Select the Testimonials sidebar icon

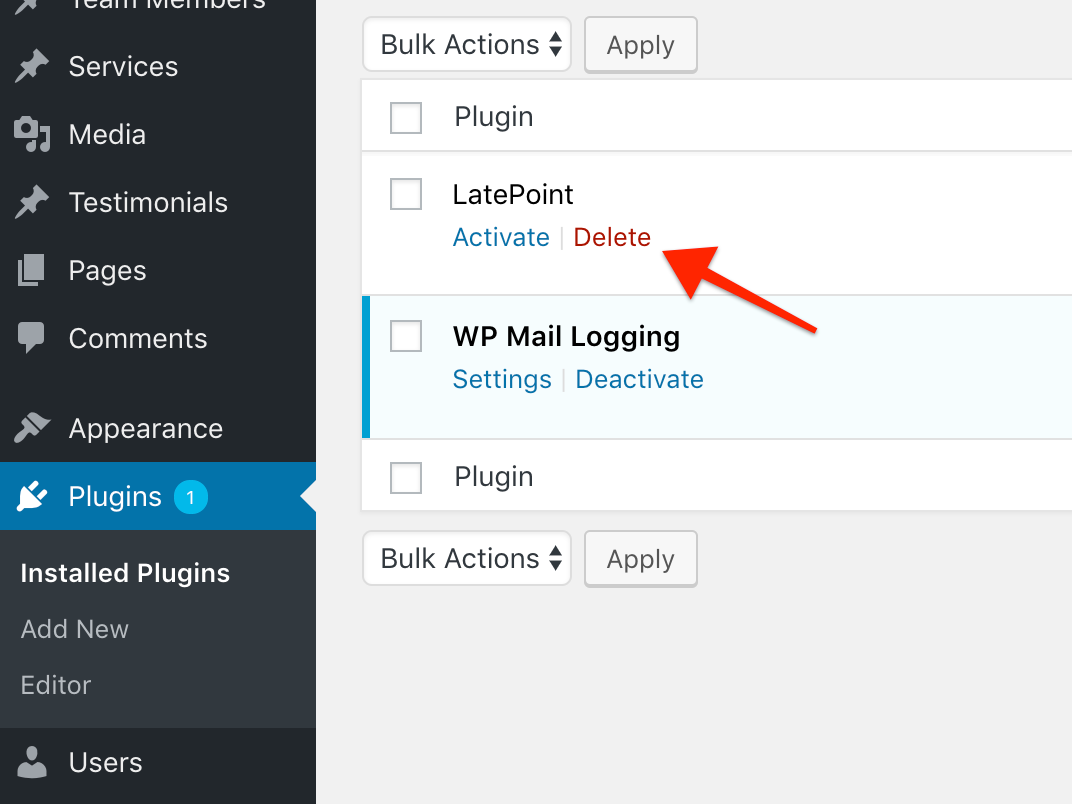[x=31, y=202]
